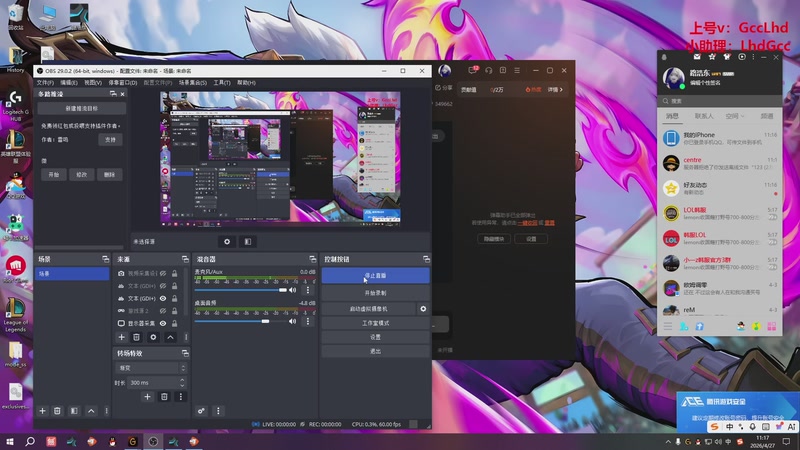Toggle lock on 显示器采集 source
Image resolution: width=800 pixels, height=450 pixels.
(x=174, y=323)
